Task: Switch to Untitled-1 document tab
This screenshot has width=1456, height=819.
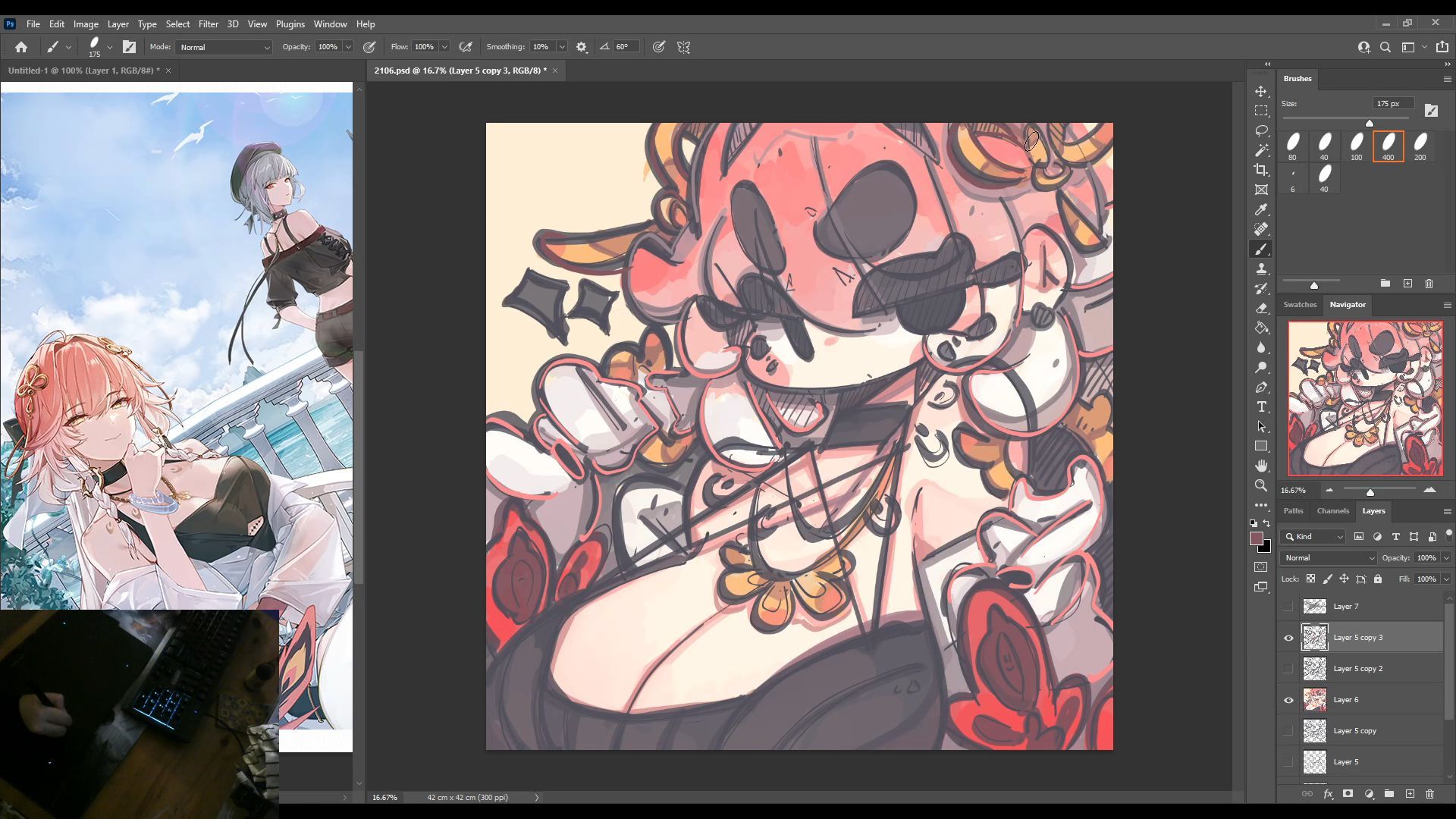Action: pos(83,71)
